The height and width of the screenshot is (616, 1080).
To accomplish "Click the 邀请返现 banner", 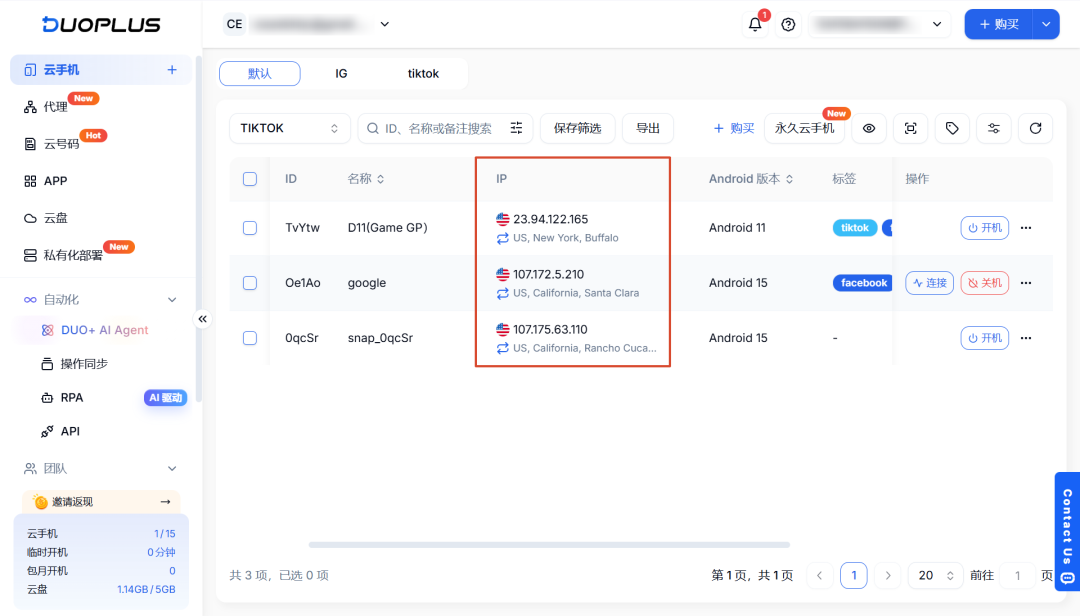I will (101, 502).
